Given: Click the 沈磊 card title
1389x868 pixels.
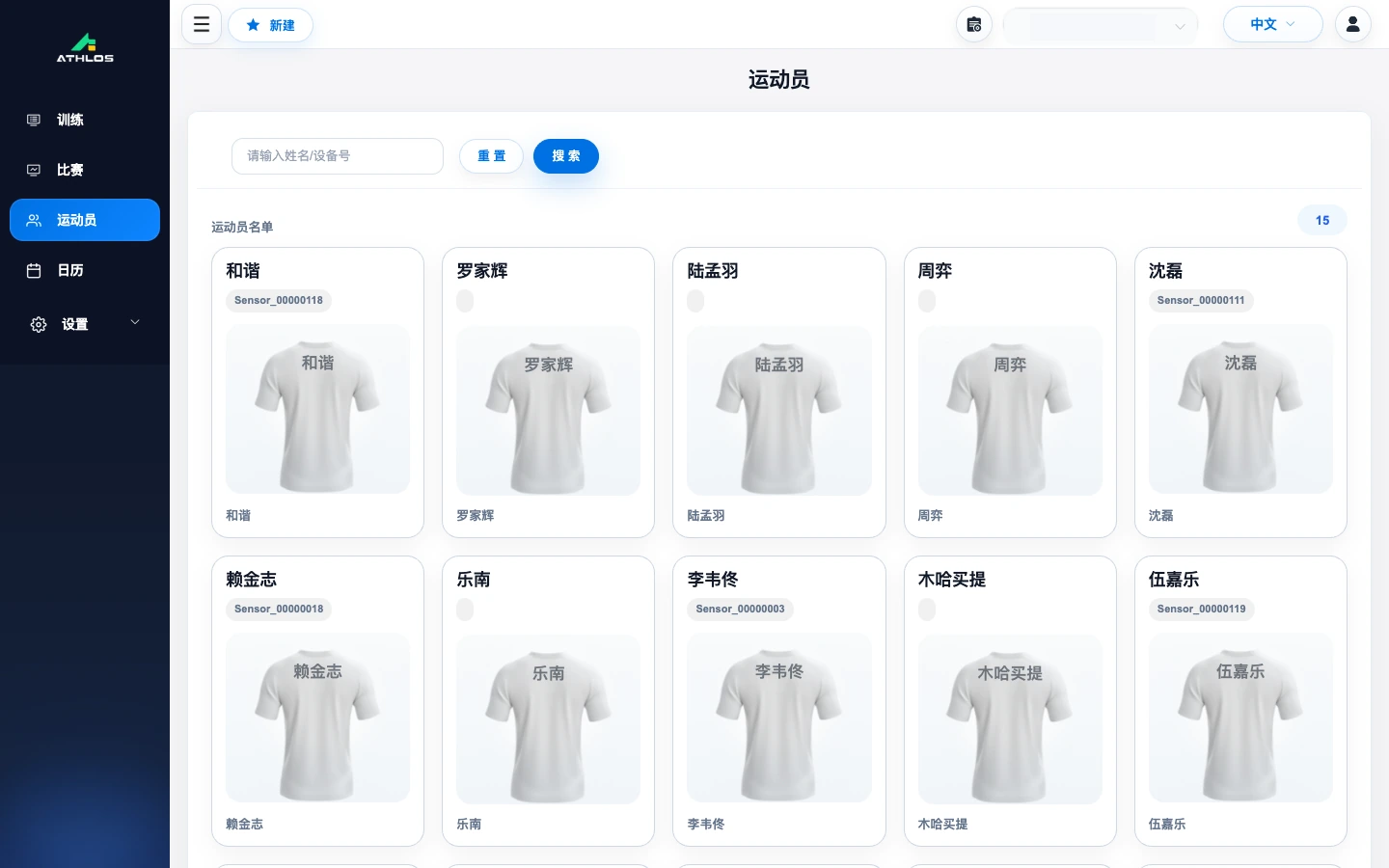Looking at the screenshot, I should [1165, 271].
